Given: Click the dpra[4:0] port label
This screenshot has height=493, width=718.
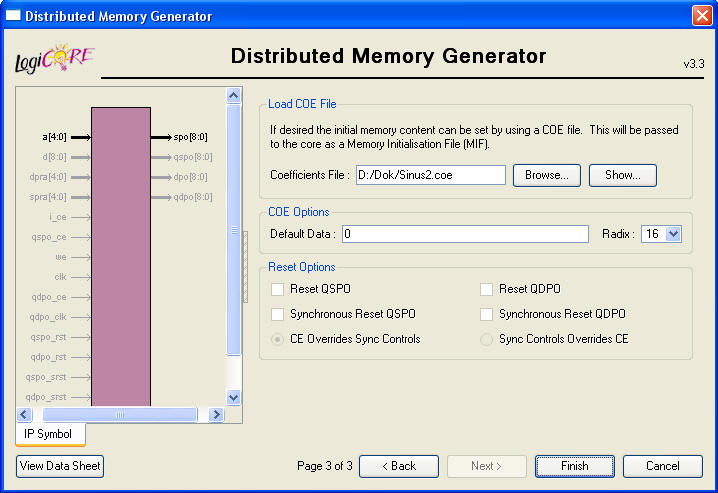Looking at the screenshot, I should [x=48, y=177].
